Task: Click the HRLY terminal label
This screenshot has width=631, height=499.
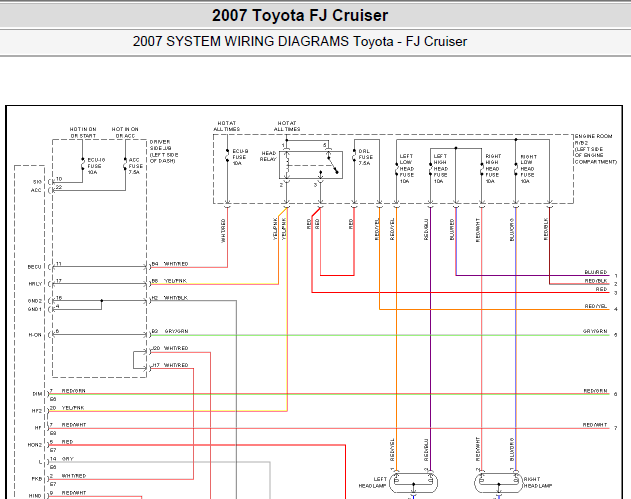Action: click(35, 284)
